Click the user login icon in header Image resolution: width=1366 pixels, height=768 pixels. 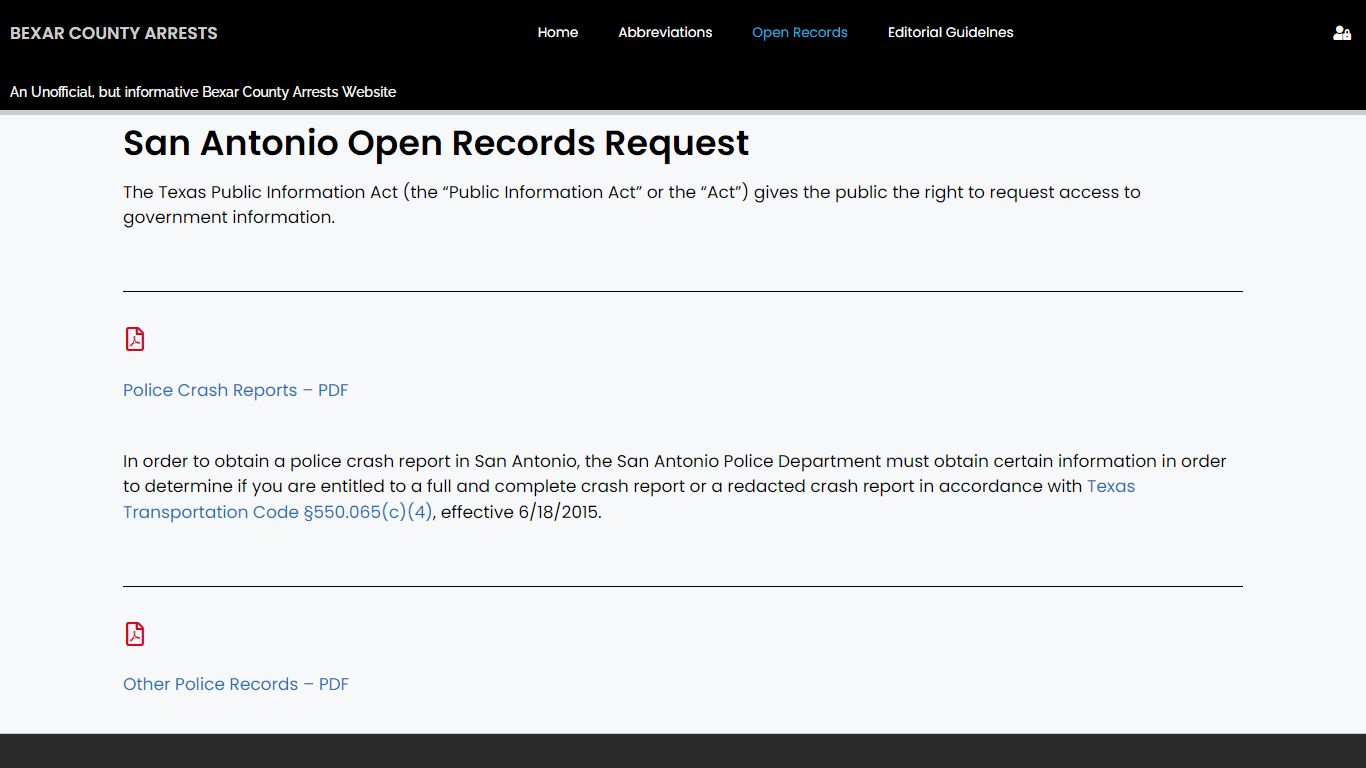click(1342, 33)
